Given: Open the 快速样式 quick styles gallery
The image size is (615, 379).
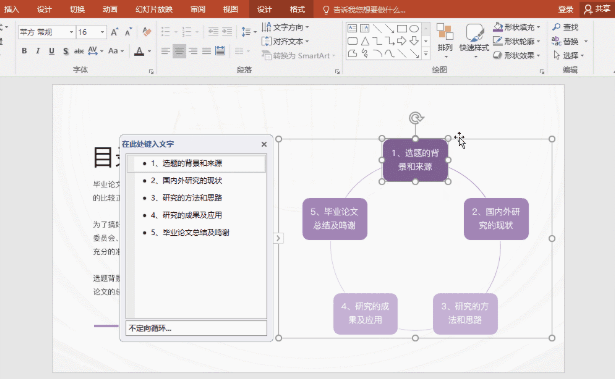Looking at the screenshot, I should [474, 40].
